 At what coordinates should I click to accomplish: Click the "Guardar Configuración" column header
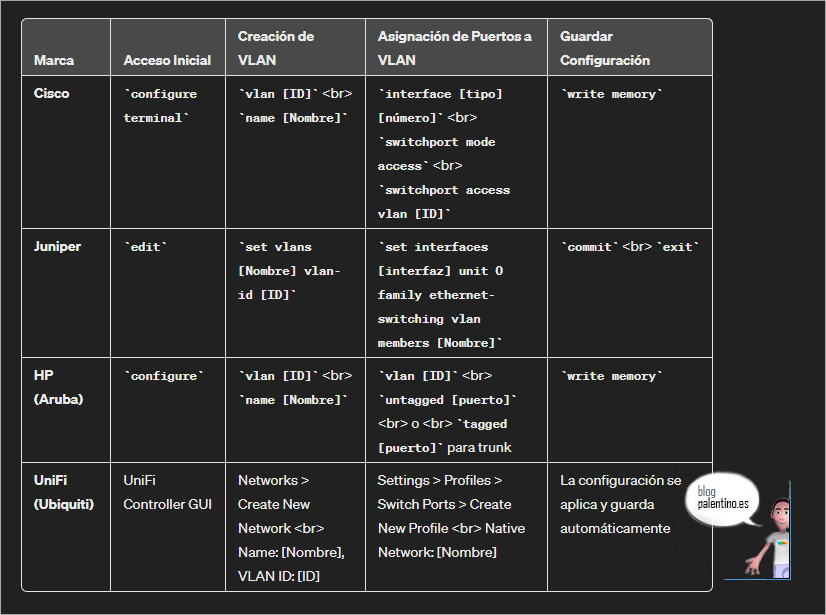[x=605, y=48]
